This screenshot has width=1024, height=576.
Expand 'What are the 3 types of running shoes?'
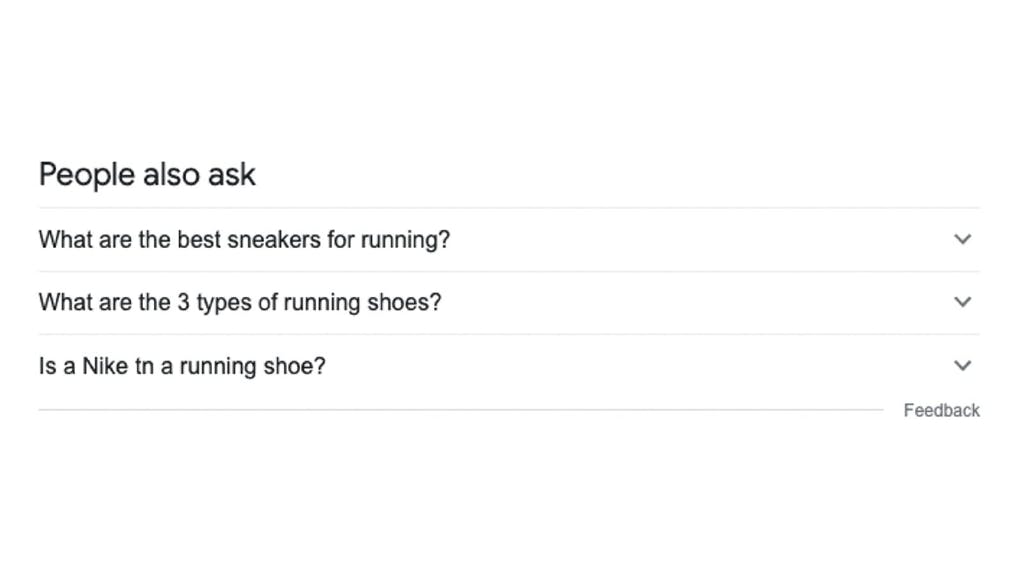coord(509,302)
